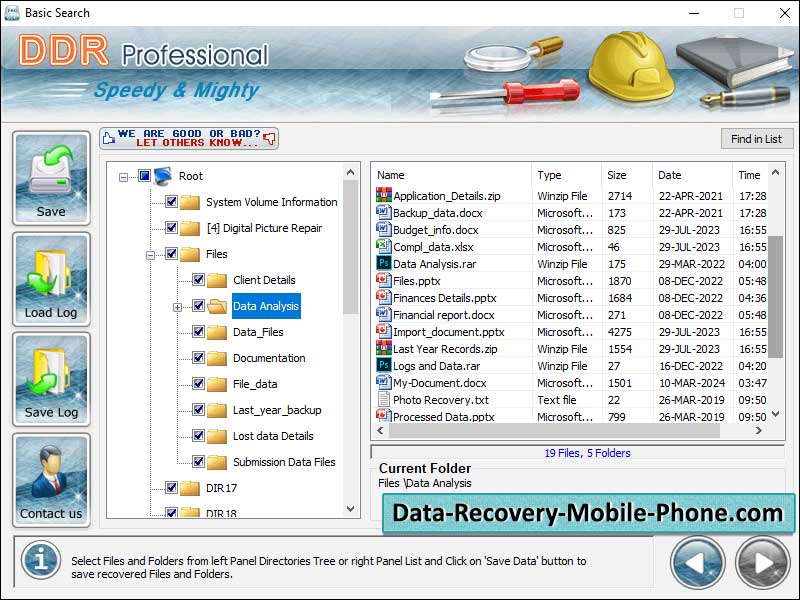Viewport: 800px width, 600px height.
Task: Click the Find in List button
Action: pos(757,139)
